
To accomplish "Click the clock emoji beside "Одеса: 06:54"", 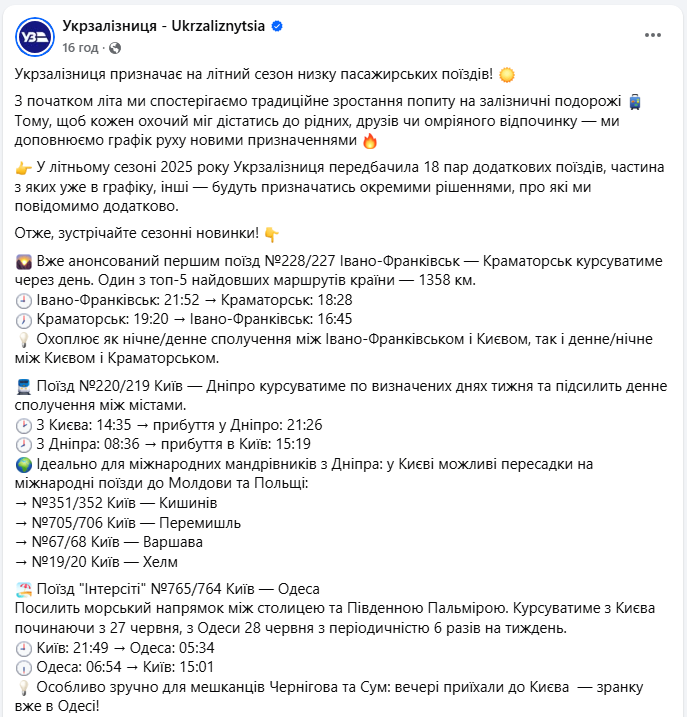I will (x=24, y=666).
